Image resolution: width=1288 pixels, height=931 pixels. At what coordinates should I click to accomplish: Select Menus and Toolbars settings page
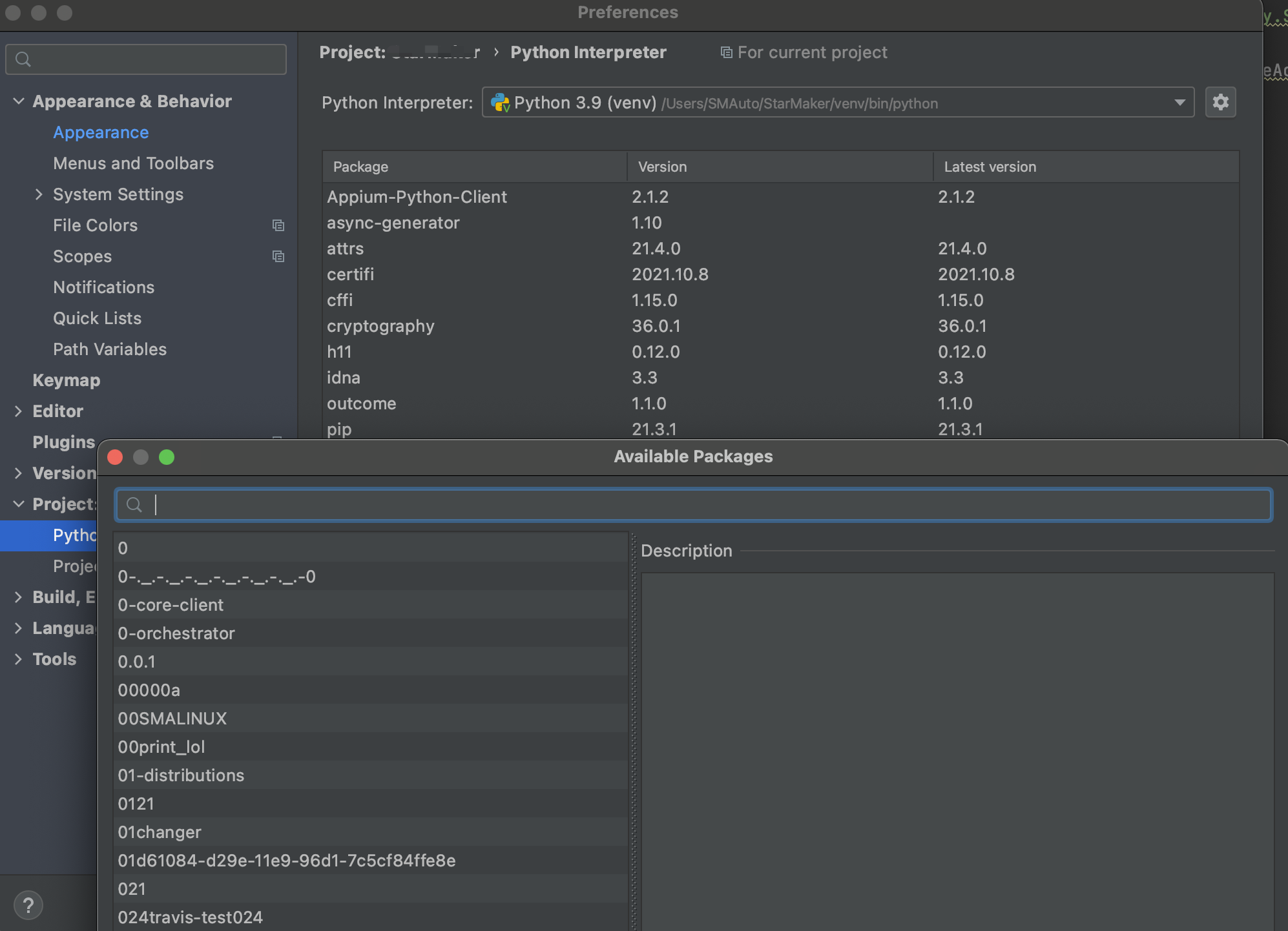133,163
